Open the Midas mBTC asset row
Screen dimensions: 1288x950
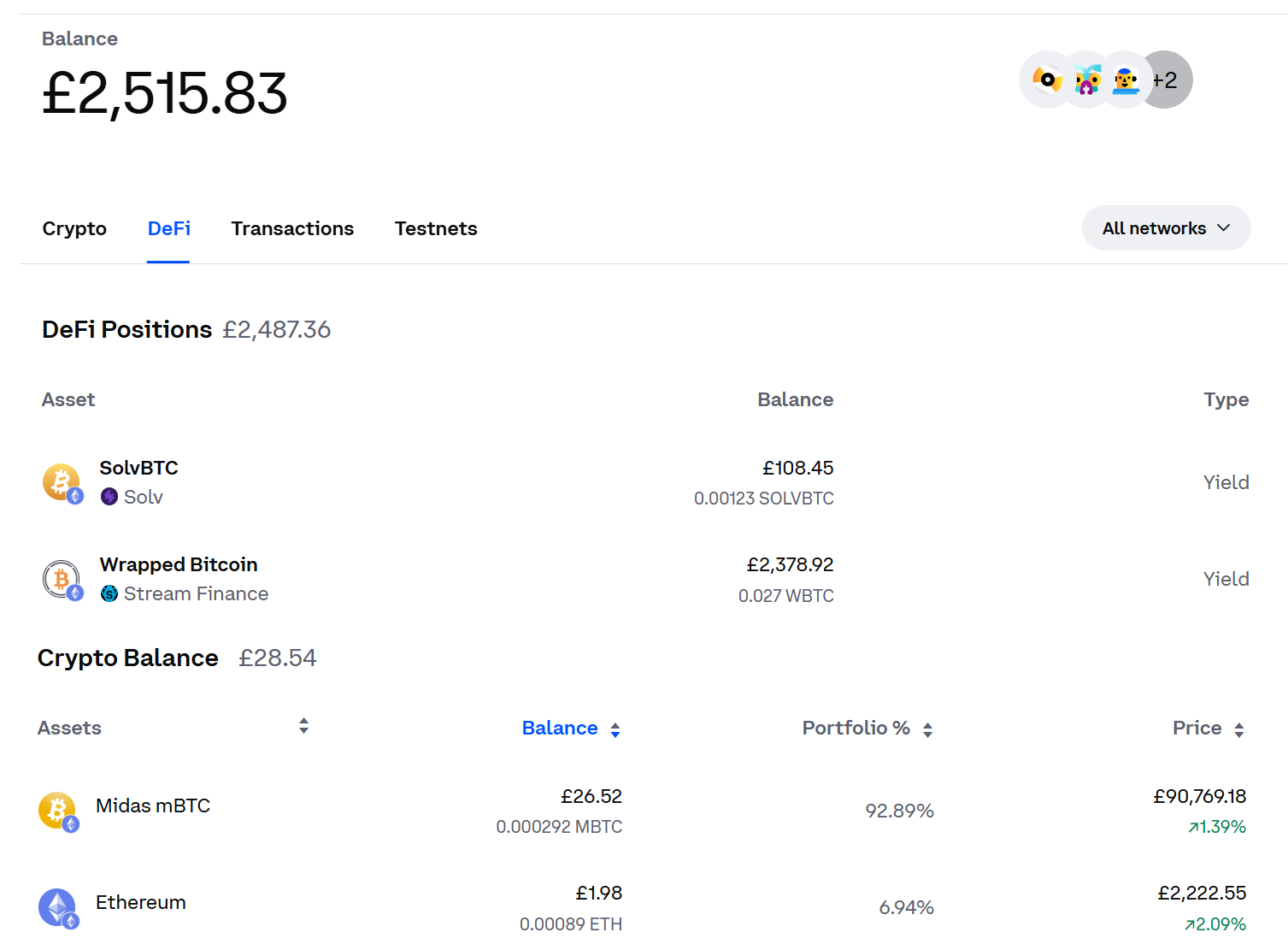[x=643, y=811]
